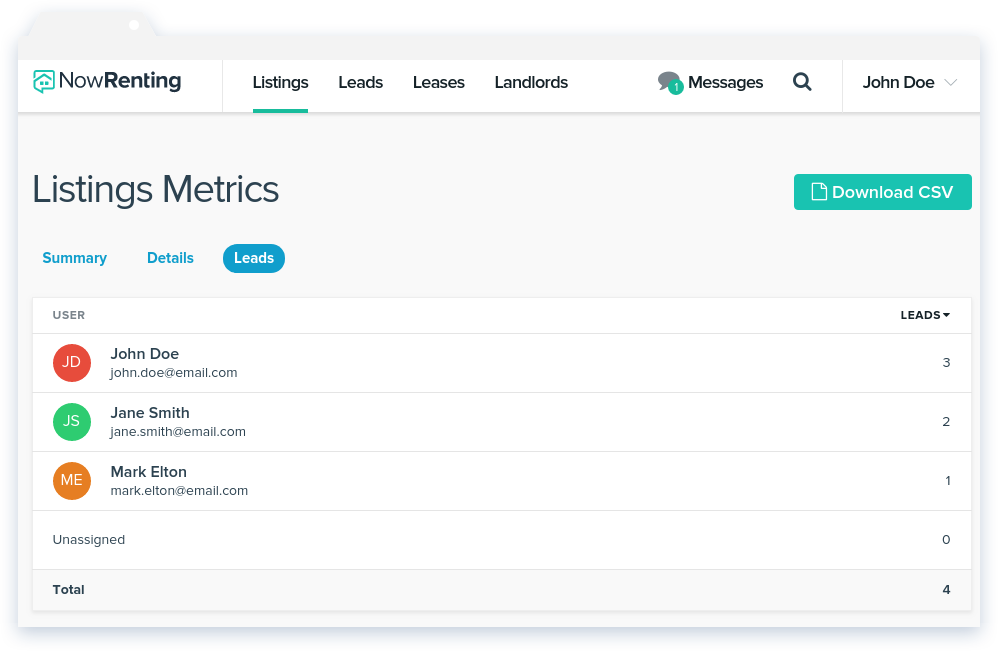Click Mark Elton's orange ME avatar
998x651 pixels.
[72, 481]
